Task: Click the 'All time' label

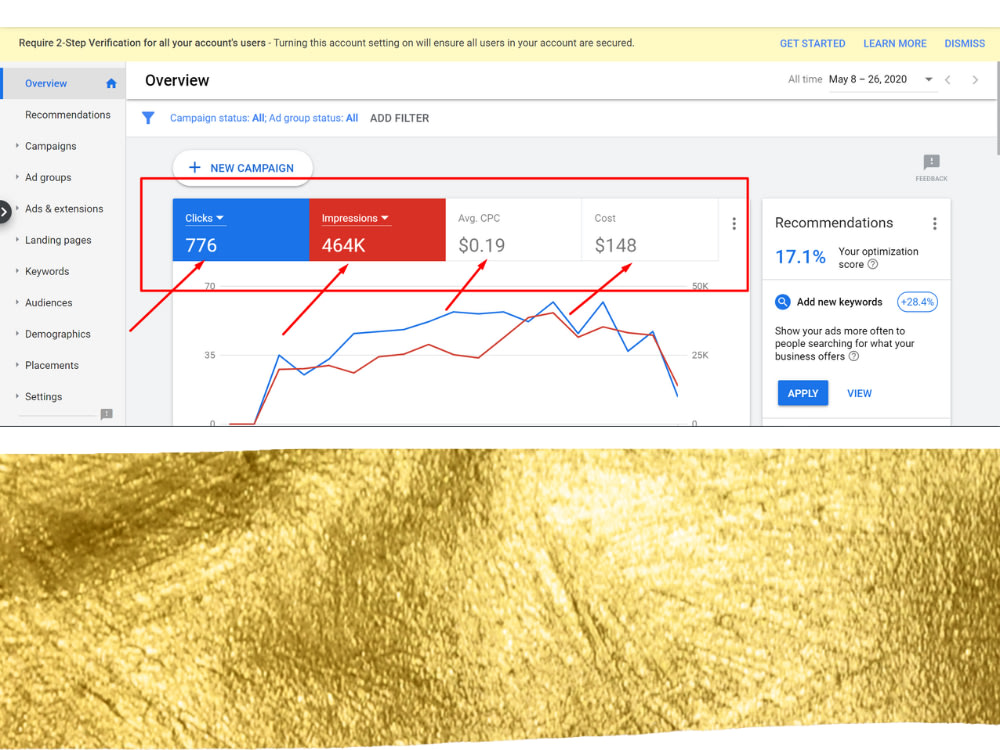Action: pyautogui.click(x=805, y=79)
